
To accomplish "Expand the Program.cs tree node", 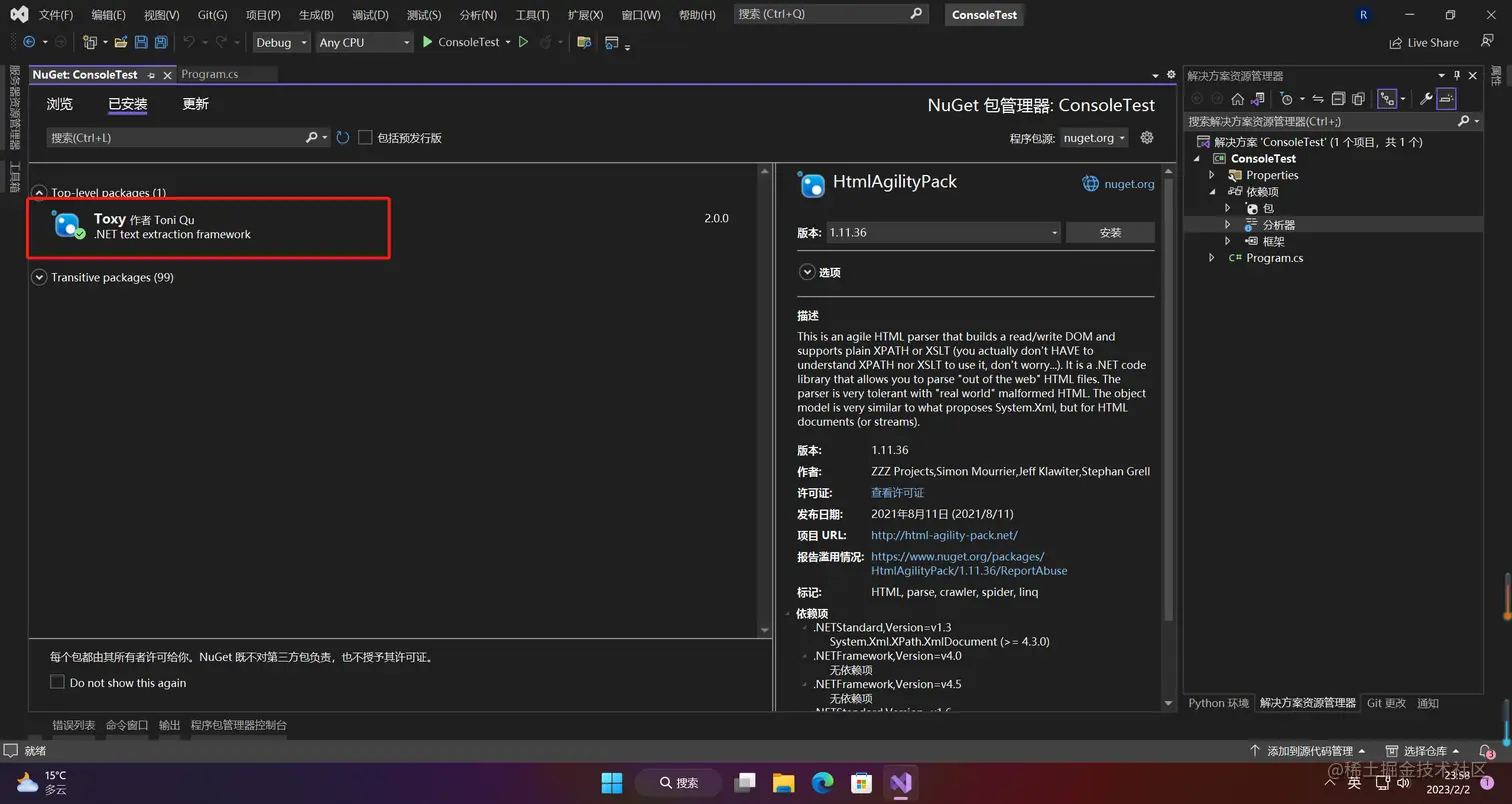I will point(1212,258).
